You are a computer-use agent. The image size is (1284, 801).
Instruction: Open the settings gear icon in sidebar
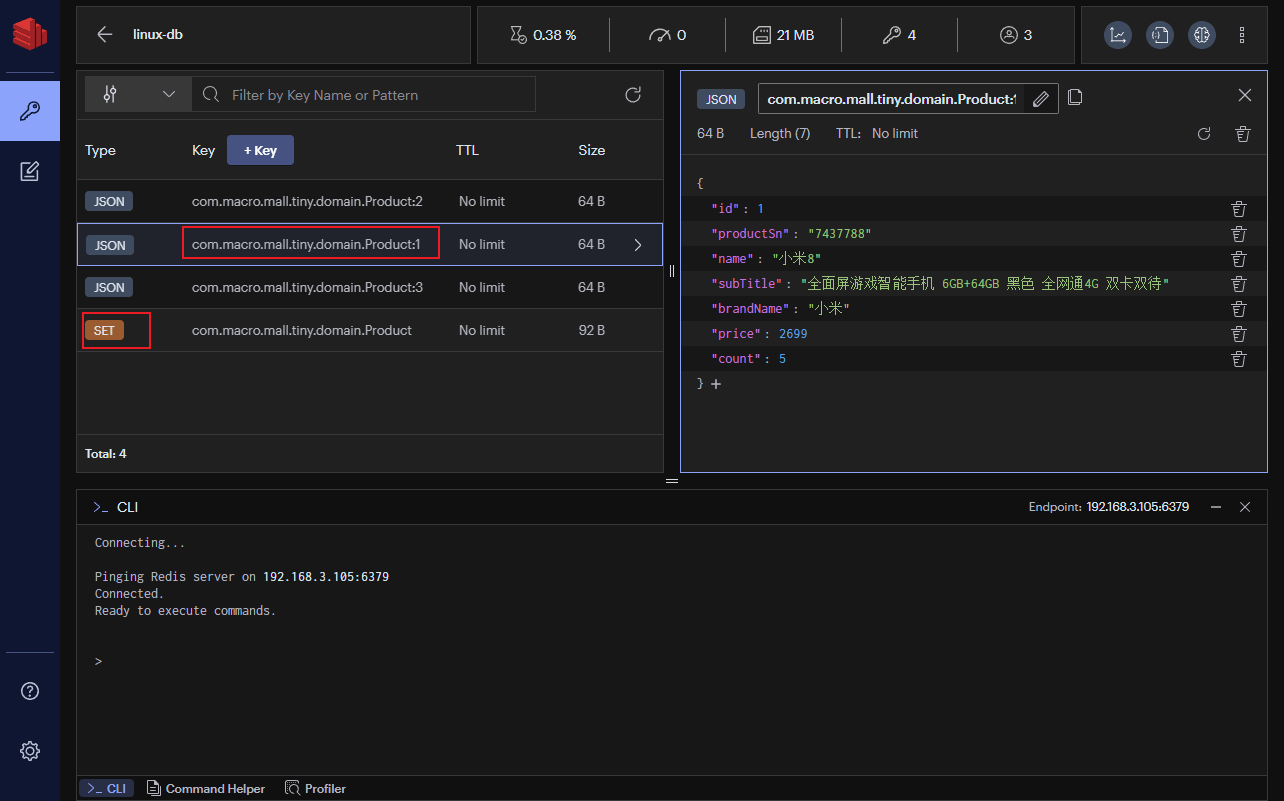[30, 750]
